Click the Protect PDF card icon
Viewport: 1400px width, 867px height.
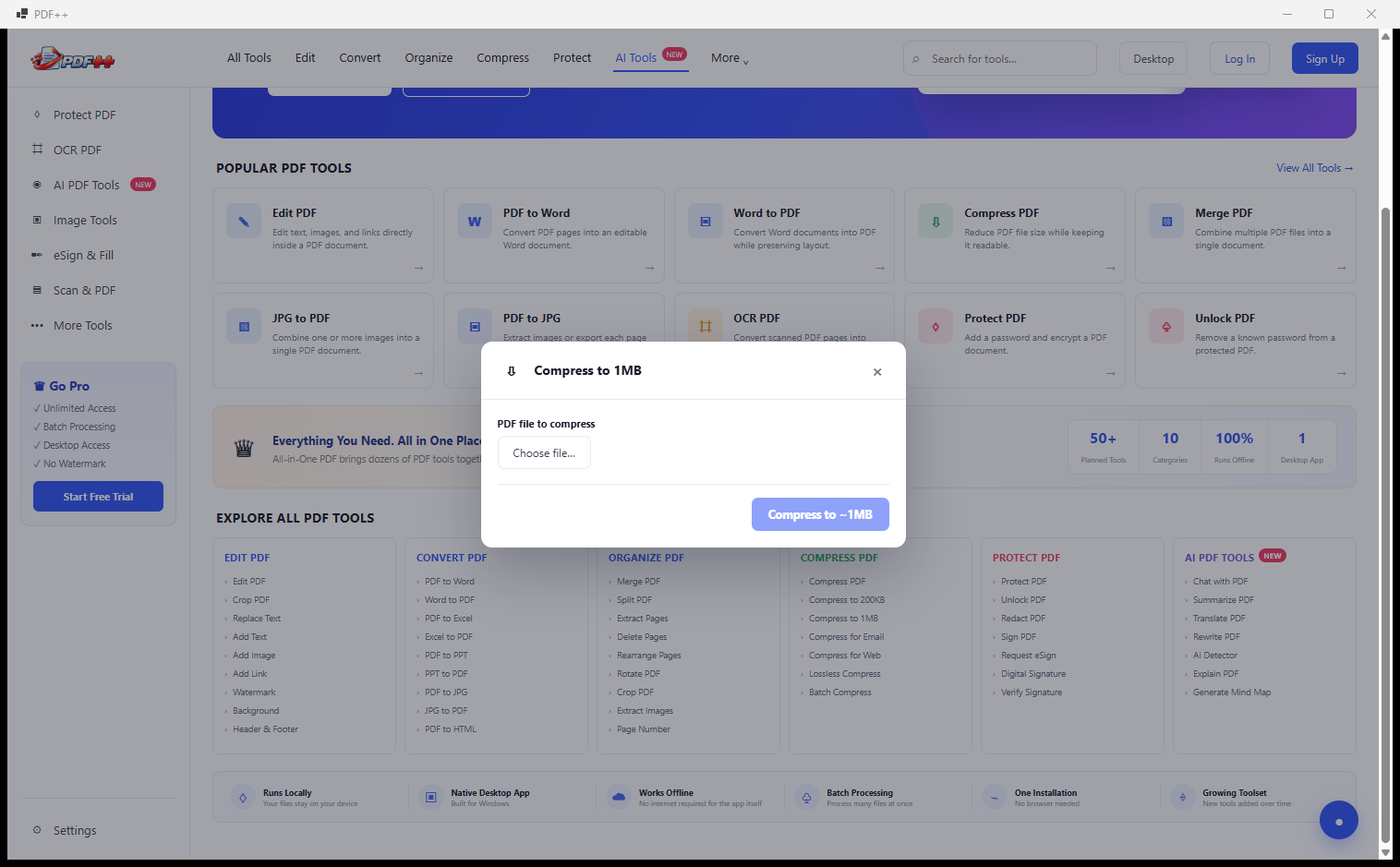point(935,327)
